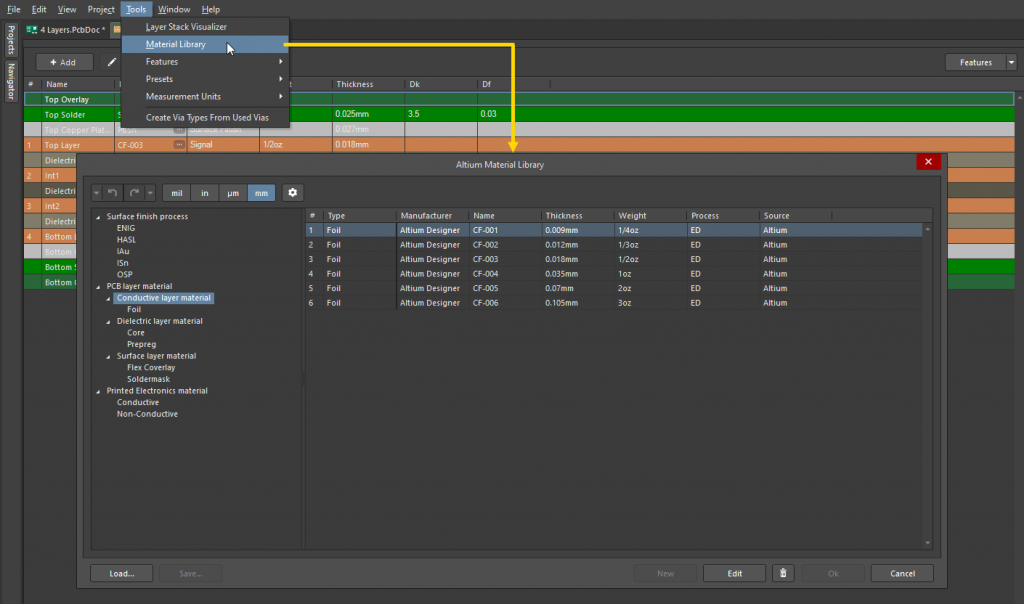This screenshot has height=604, width=1024.
Task: Select Soldermask in the tree
Action: tap(148, 379)
